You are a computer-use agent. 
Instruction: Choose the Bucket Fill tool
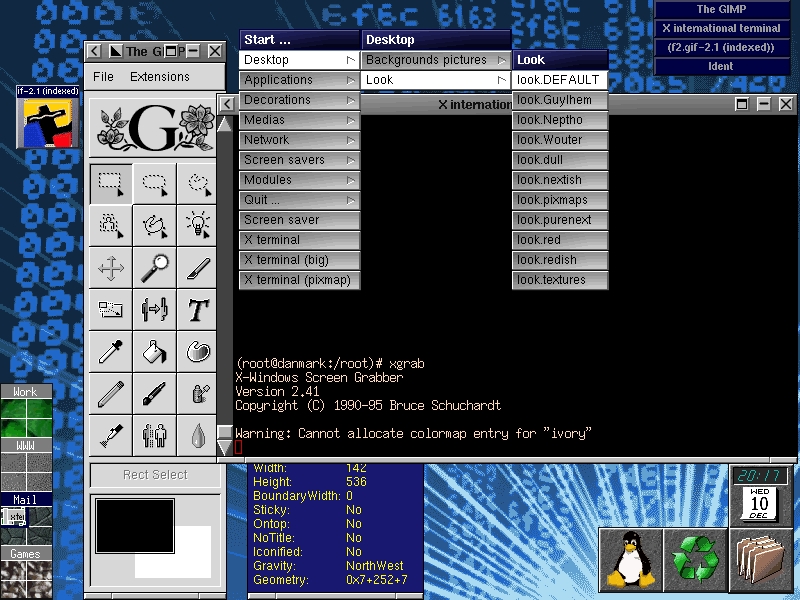154,351
